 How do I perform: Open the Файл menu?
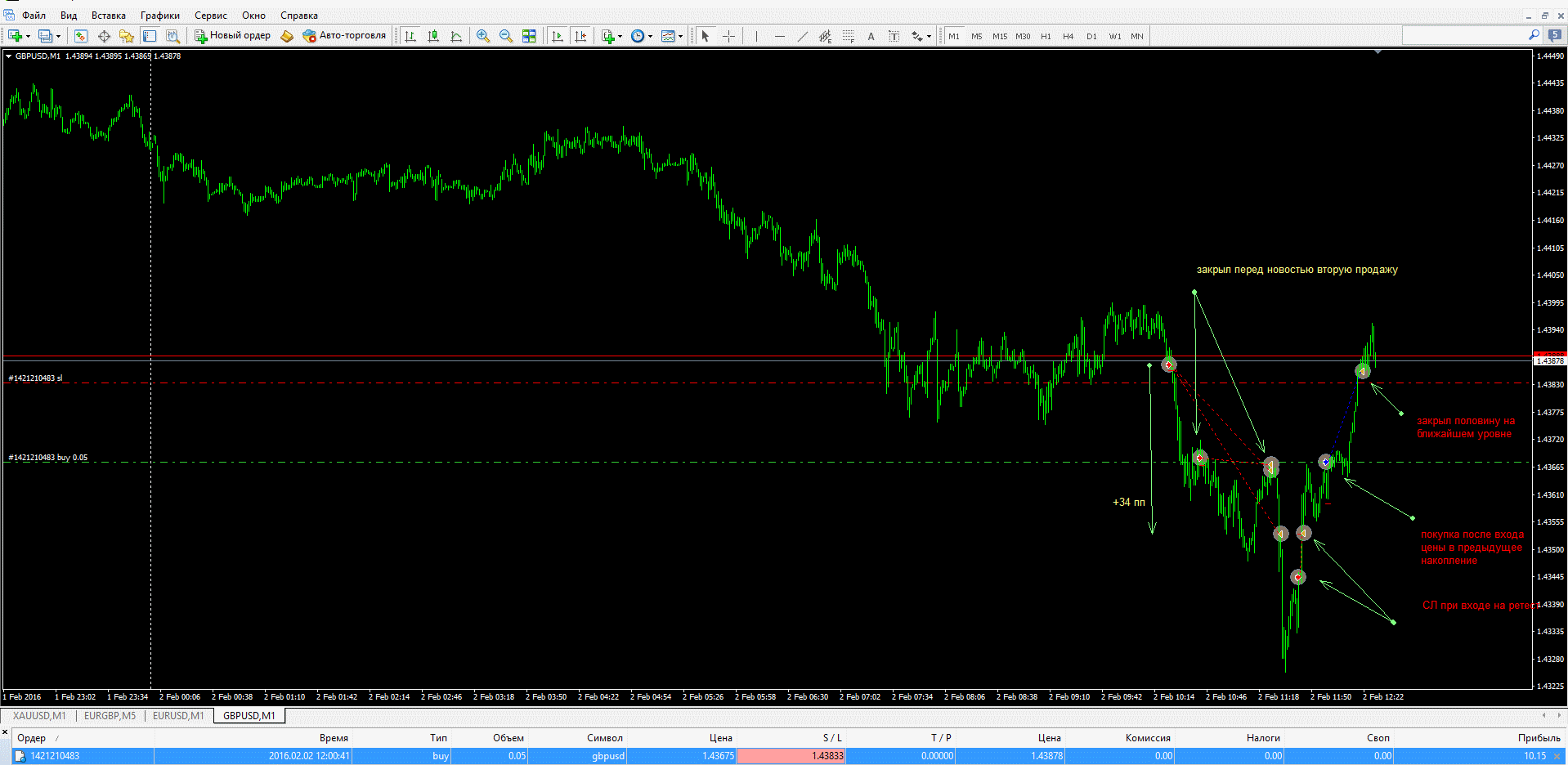coord(34,16)
